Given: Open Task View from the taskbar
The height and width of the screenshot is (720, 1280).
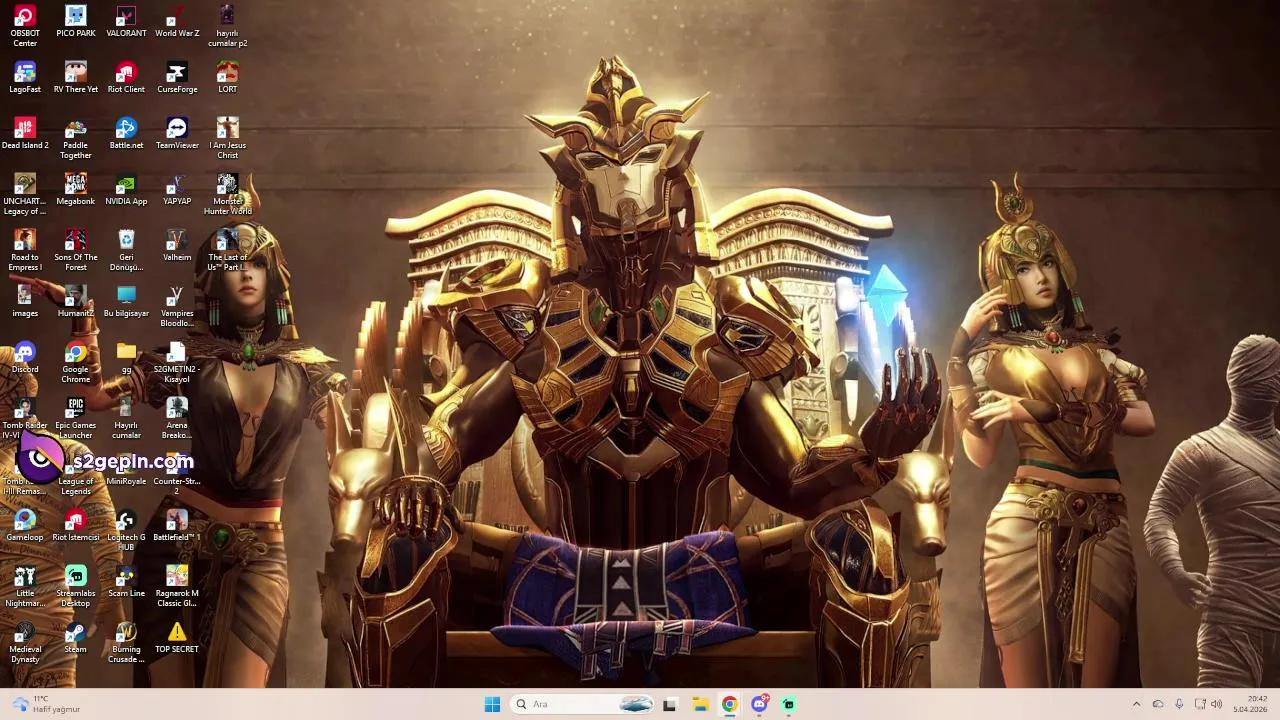Looking at the screenshot, I should pyautogui.click(x=669, y=704).
